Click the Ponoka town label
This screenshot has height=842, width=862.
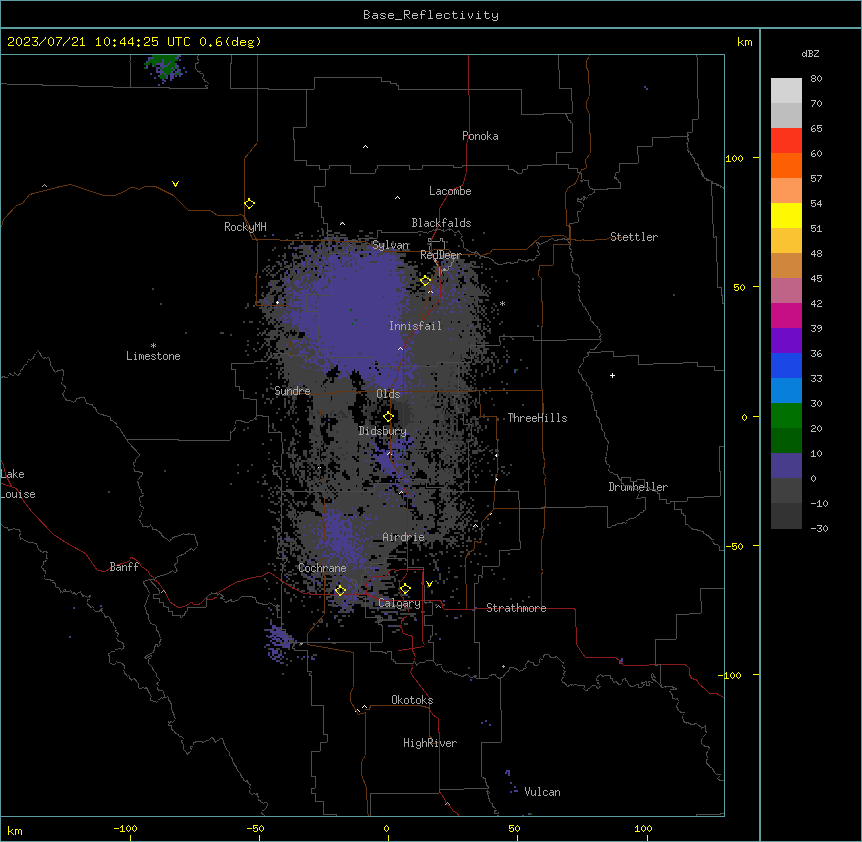pyautogui.click(x=480, y=136)
